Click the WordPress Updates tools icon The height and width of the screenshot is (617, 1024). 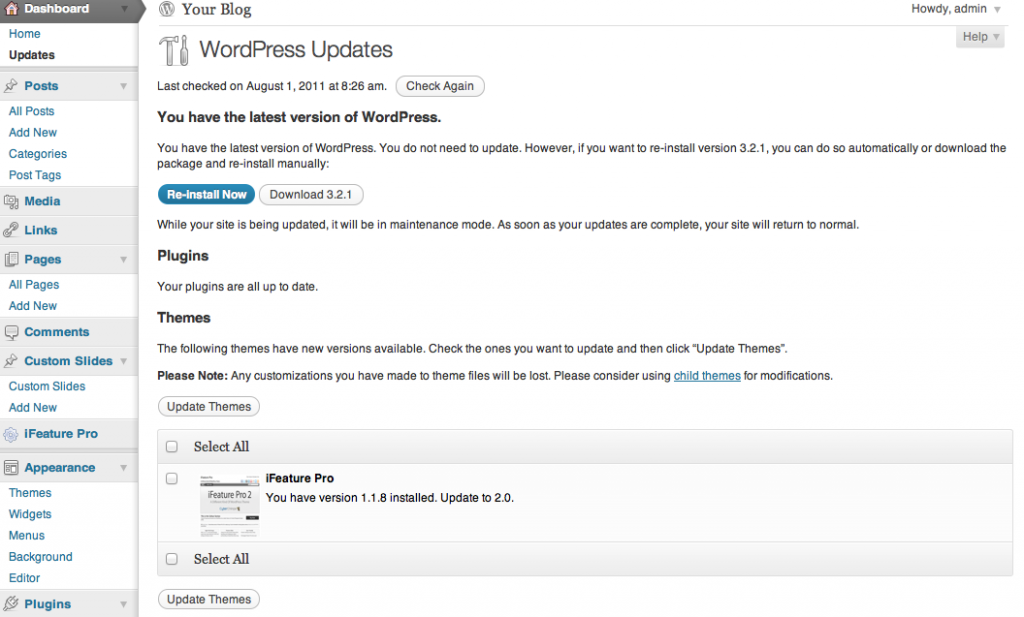(x=174, y=50)
